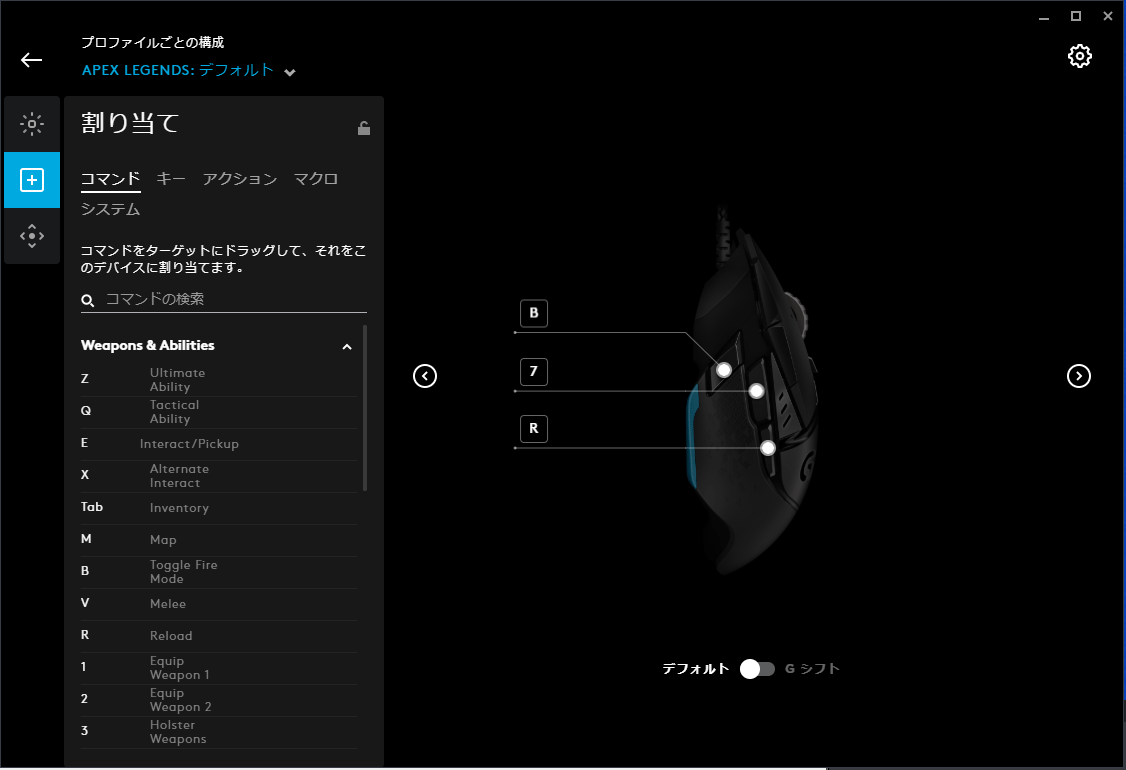Collapse the Weapons & Abilities section
This screenshot has width=1126, height=770.
347,347
